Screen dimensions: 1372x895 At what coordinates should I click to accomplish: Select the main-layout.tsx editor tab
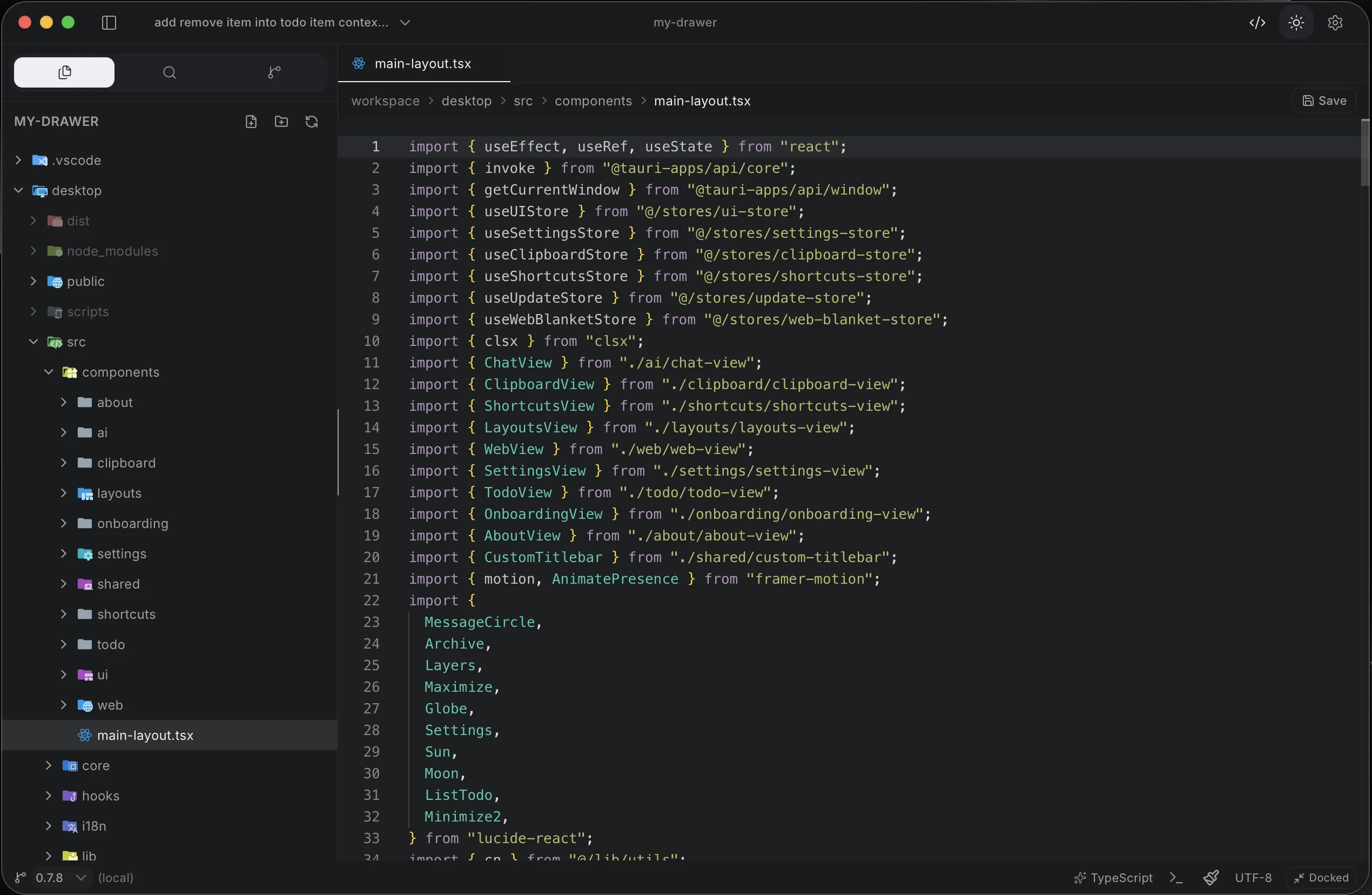click(422, 63)
